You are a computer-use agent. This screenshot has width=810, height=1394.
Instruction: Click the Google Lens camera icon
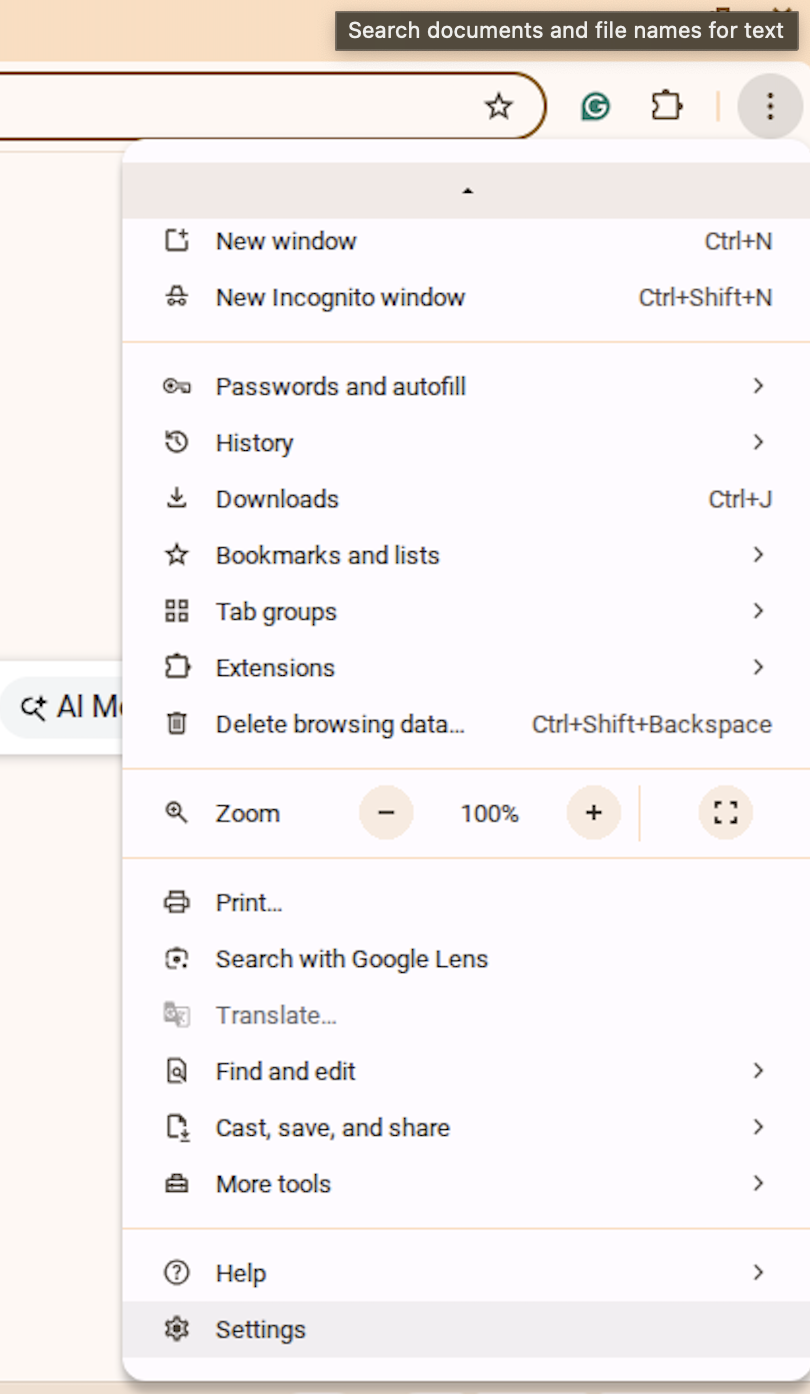[176, 958]
